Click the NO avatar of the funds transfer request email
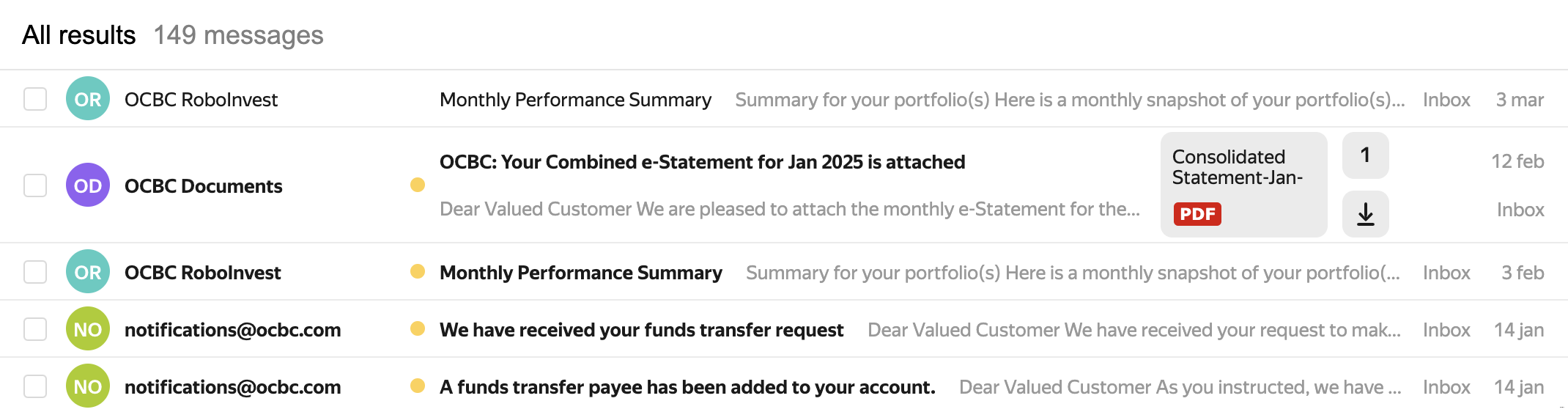 click(x=88, y=329)
